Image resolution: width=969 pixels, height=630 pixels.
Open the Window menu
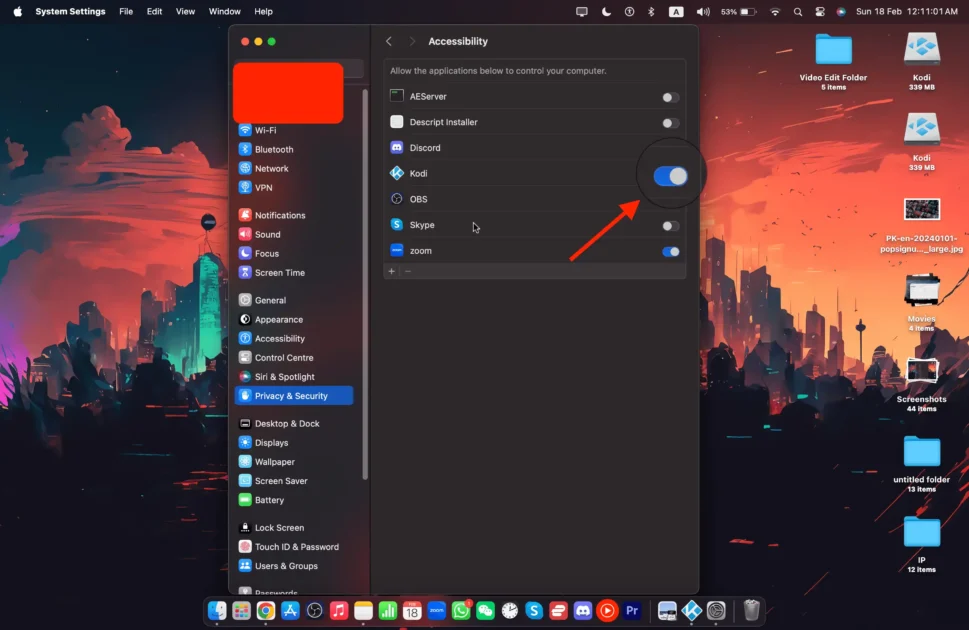(224, 11)
